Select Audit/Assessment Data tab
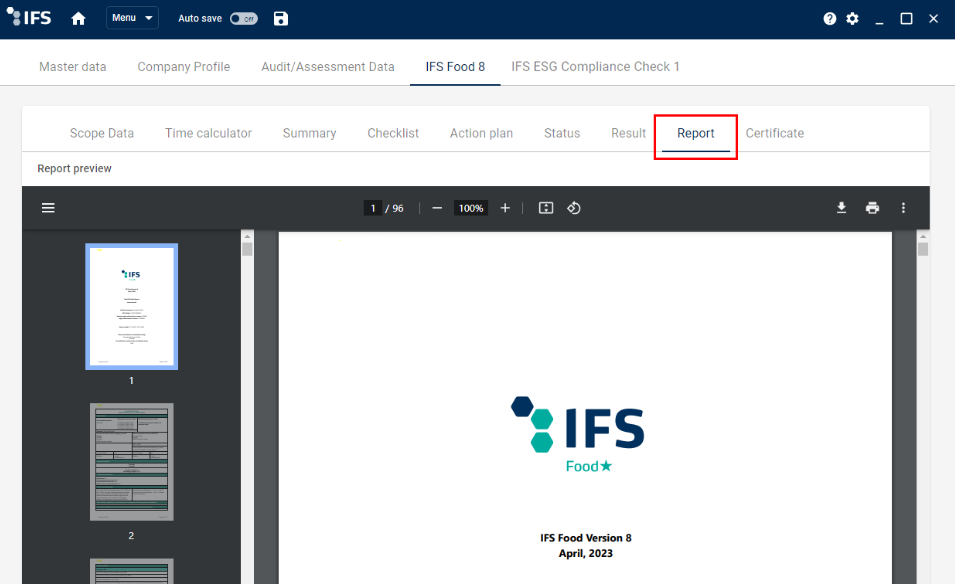Viewport: 955px width, 584px height. click(x=328, y=66)
